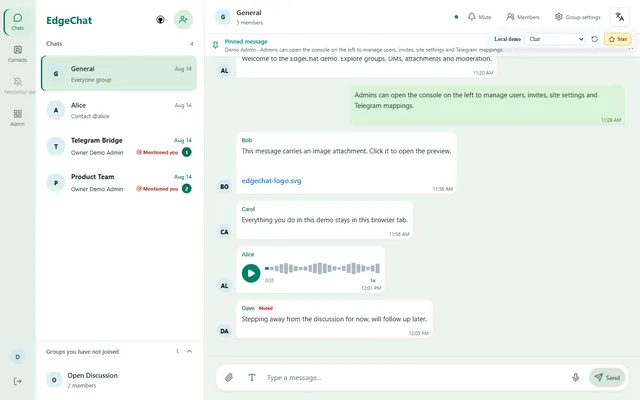Open Group settings
Viewport: 640px width, 400px height.
pyautogui.click(x=578, y=17)
